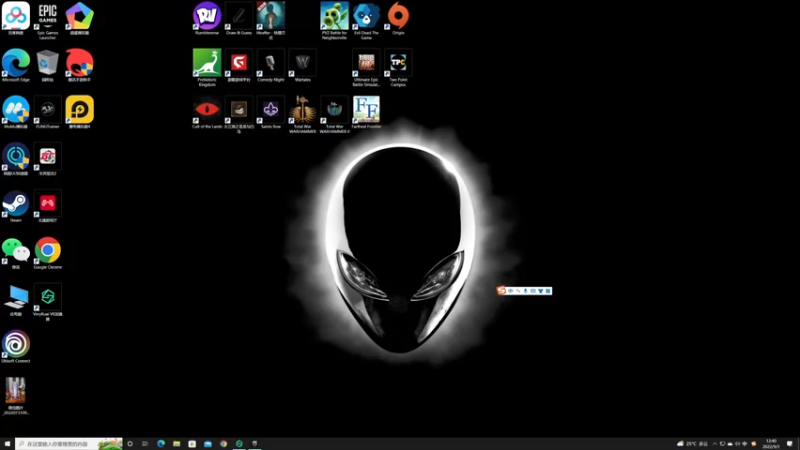Select the Steam desktop shortcut
Viewport: 800px width, 450px height.
pos(16,206)
